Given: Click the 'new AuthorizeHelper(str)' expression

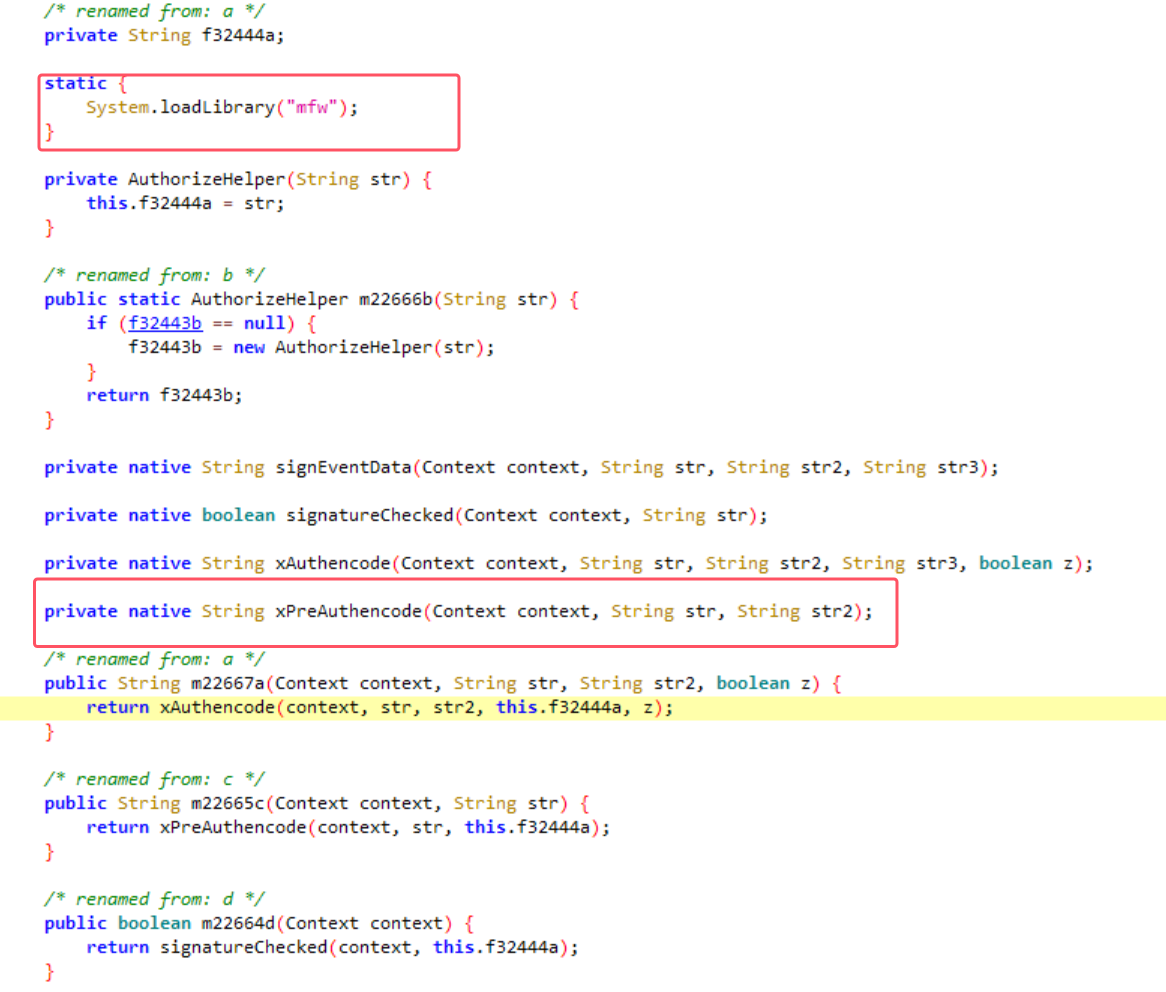Looking at the screenshot, I should click(358, 347).
